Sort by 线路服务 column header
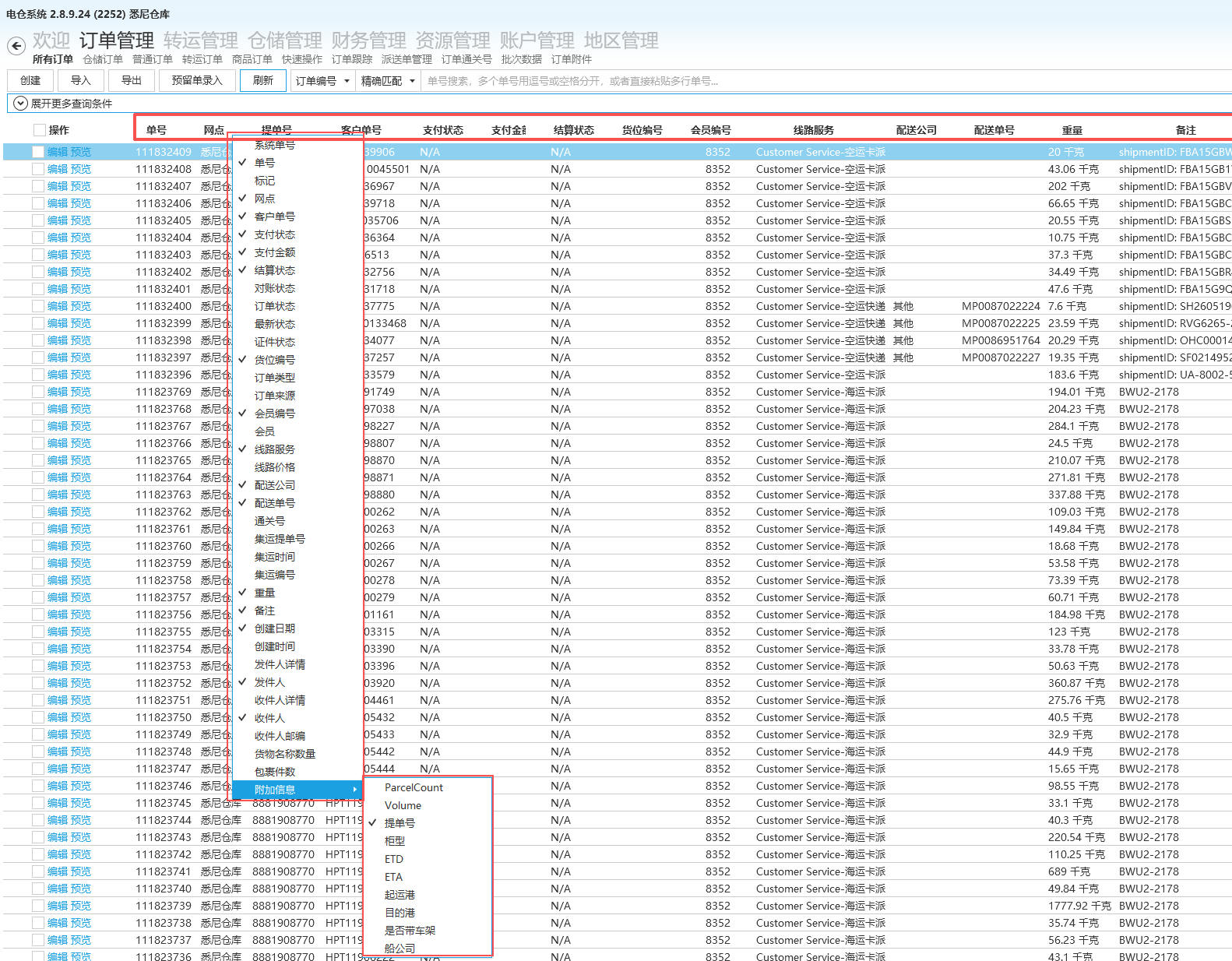The height and width of the screenshot is (961, 1232). point(814,130)
